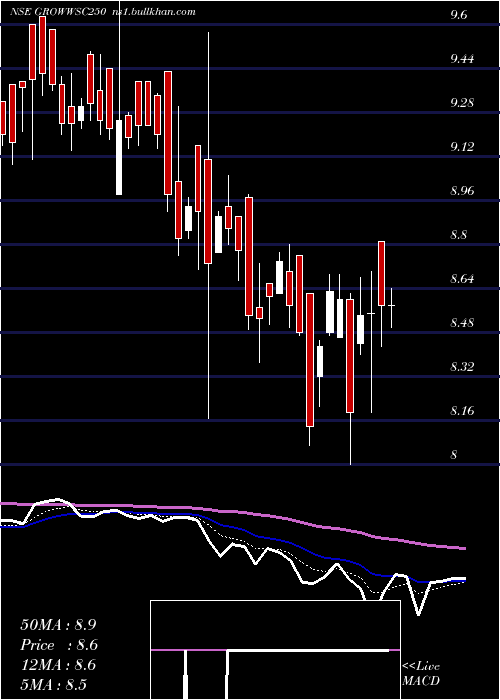The image size is (500, 700).
Task: Click the 12MA : 8.6 legend entry
Action: 58,665
